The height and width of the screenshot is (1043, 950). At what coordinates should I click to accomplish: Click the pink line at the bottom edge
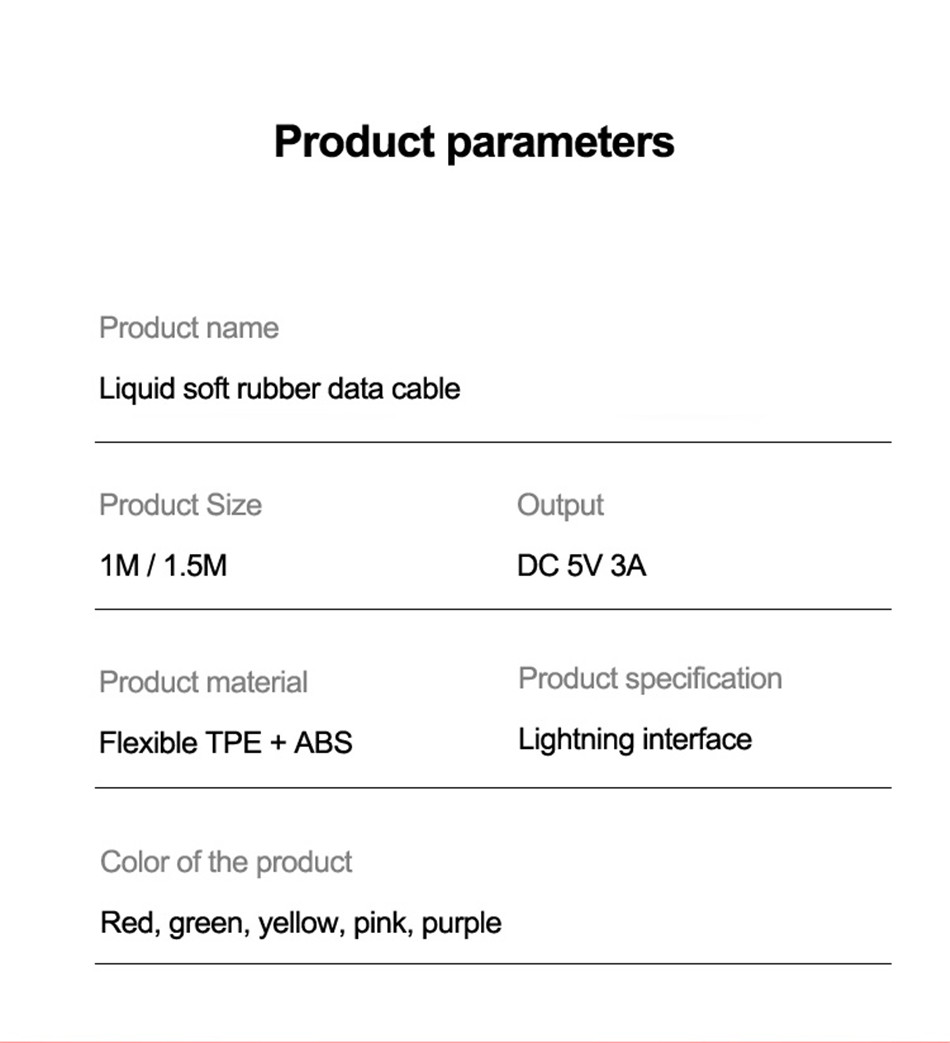(475, 1040)
